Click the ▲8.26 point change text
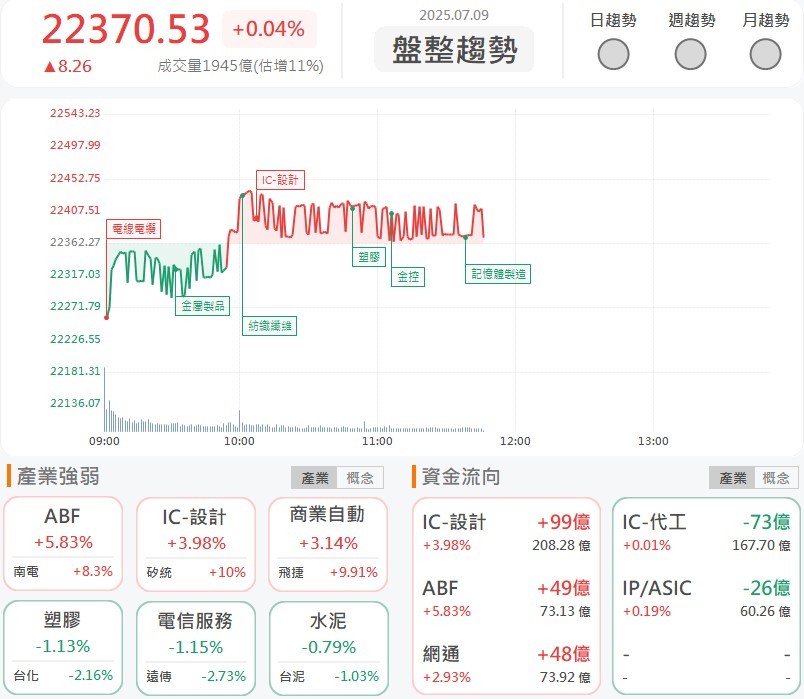Viewport: 804px width, 699px height. [68, 66]
